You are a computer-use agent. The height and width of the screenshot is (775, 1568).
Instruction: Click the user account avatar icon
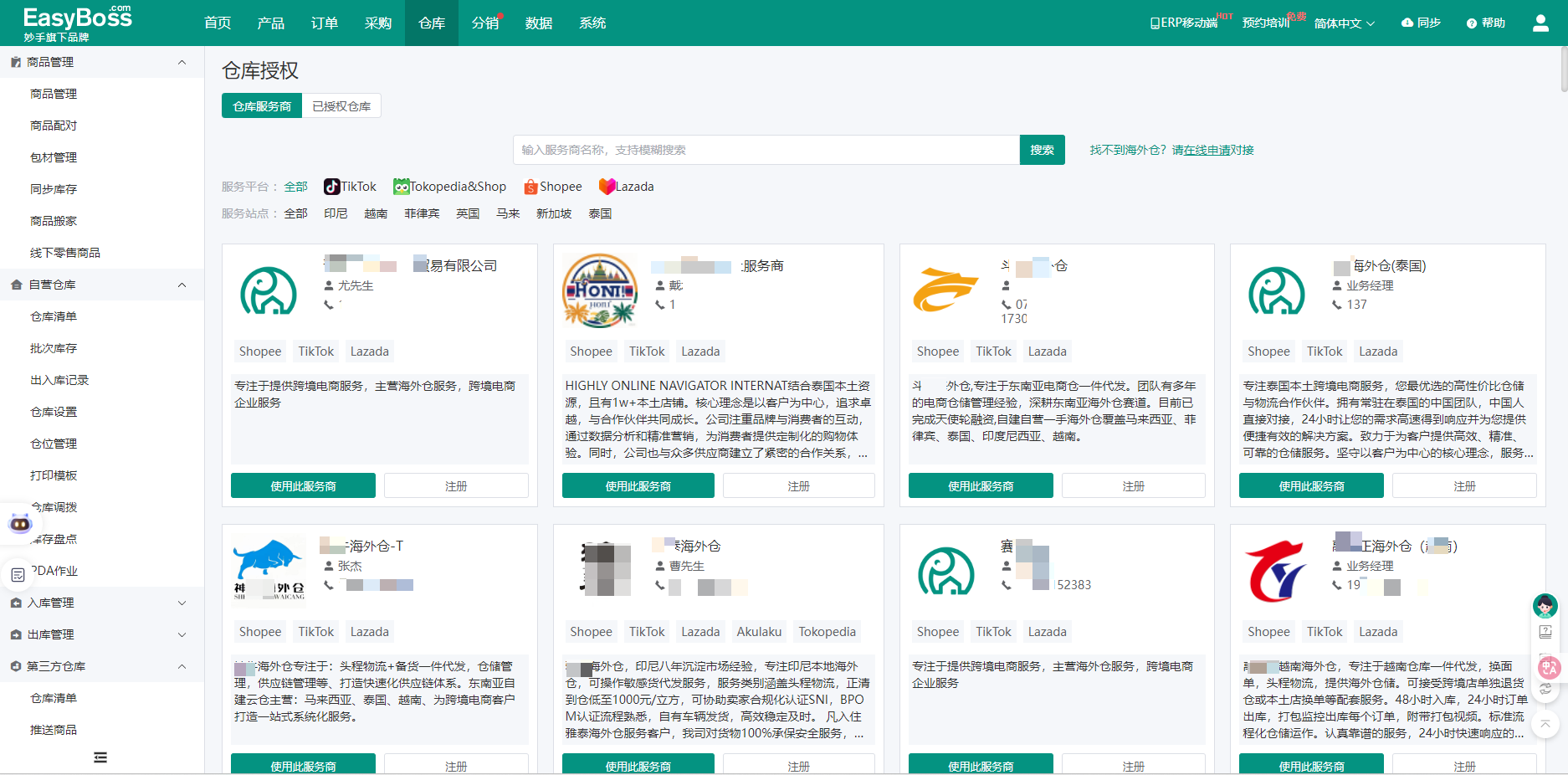1540,23
